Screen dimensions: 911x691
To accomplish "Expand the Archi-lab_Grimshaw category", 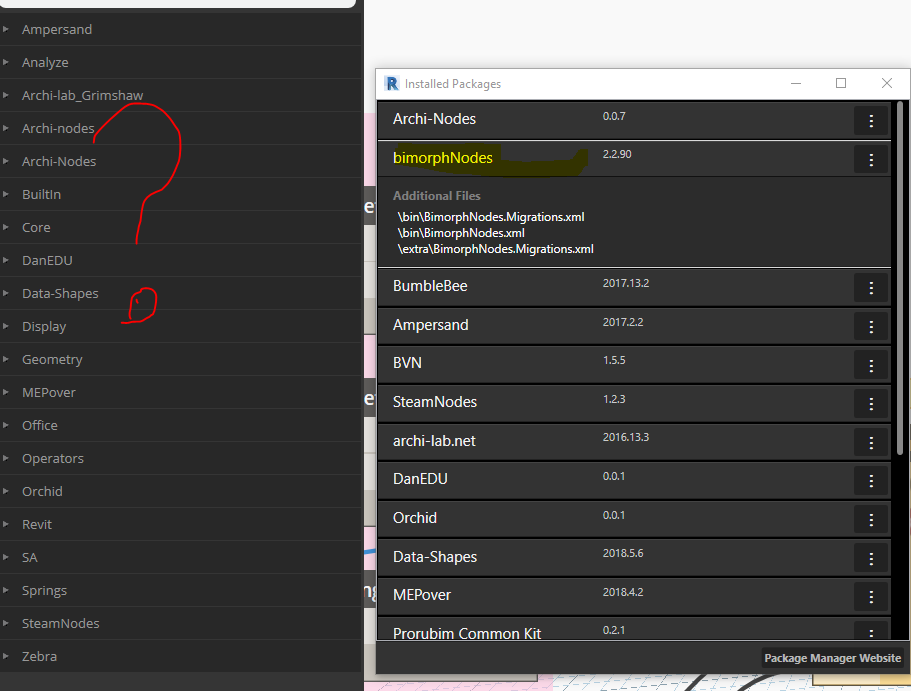I will click(5, 95).
